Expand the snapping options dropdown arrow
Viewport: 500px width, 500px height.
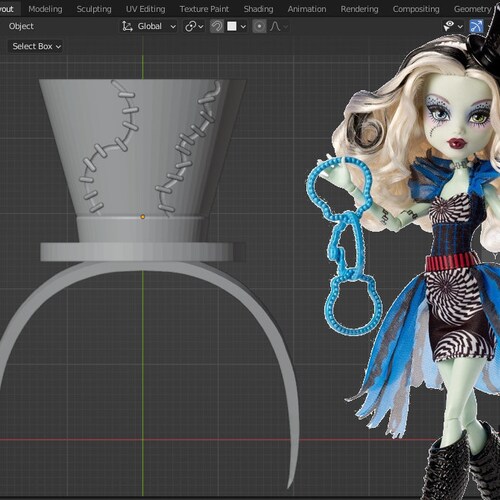tap(243, 26)
